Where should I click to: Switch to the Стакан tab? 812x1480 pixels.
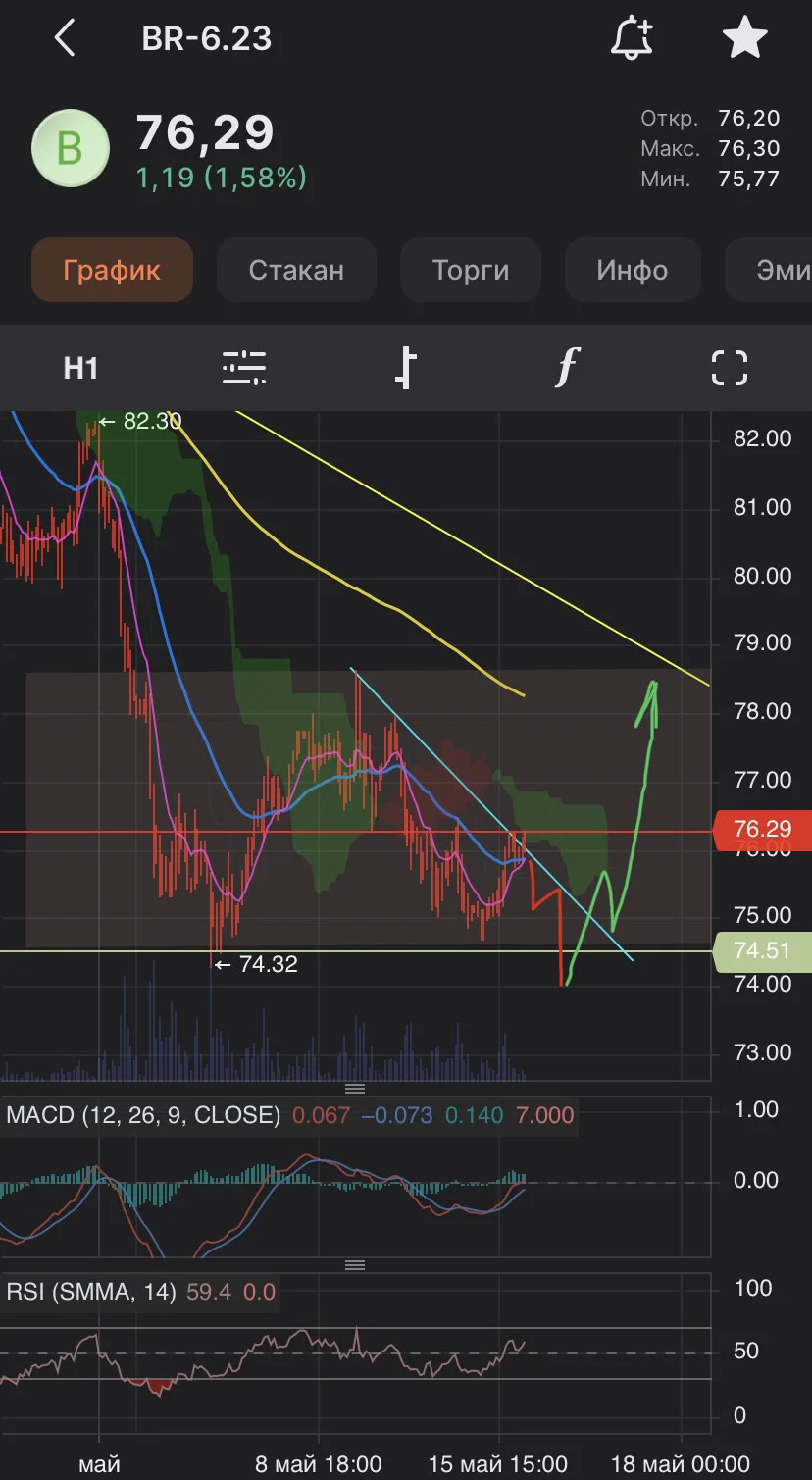tap(296, 270)
